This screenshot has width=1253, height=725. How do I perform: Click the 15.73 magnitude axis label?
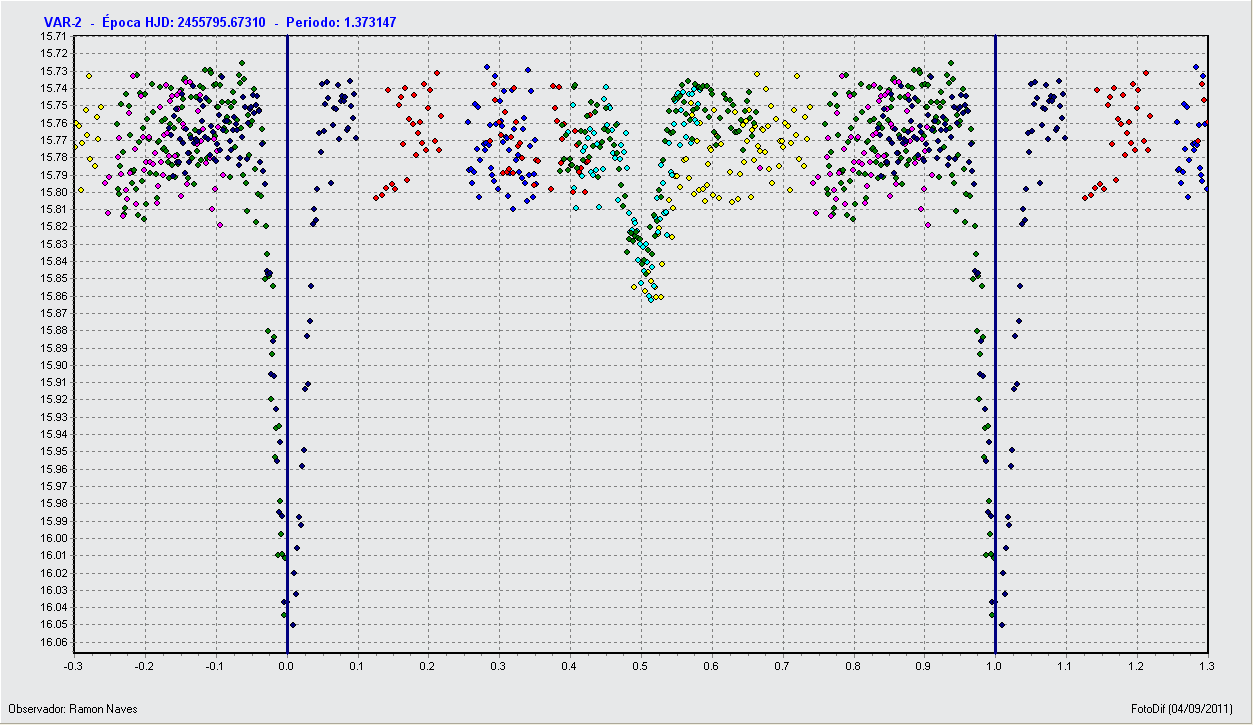click(54, 71)
